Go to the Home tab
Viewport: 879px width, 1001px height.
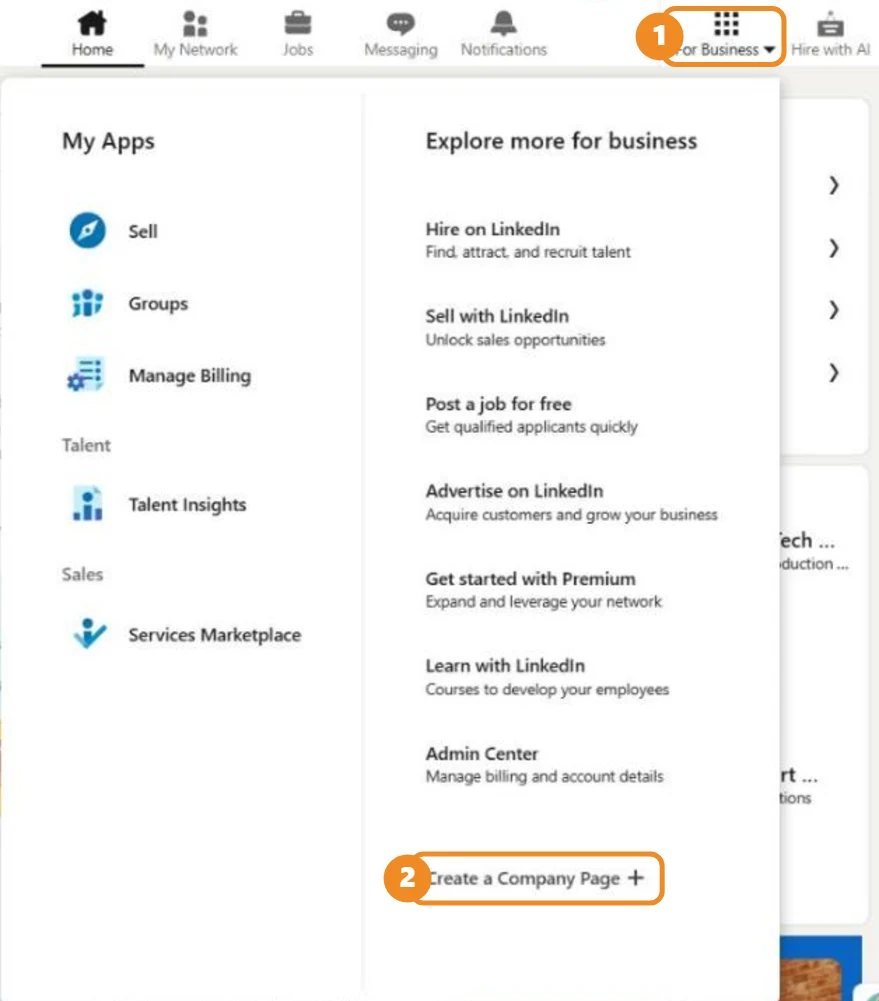point(93,34)
